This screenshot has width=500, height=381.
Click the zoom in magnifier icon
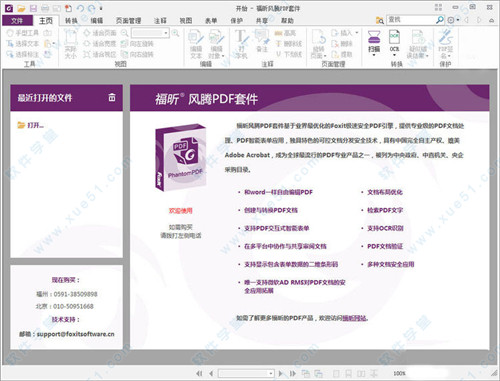tap(175, 33)
